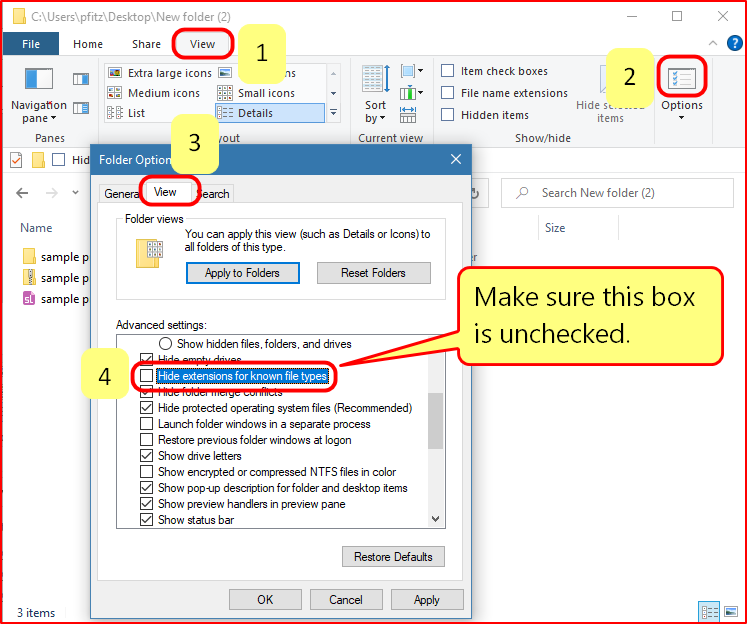Click Cancel in Folder Options
This screenshot has height=624, width=747.
pos(346,599)
